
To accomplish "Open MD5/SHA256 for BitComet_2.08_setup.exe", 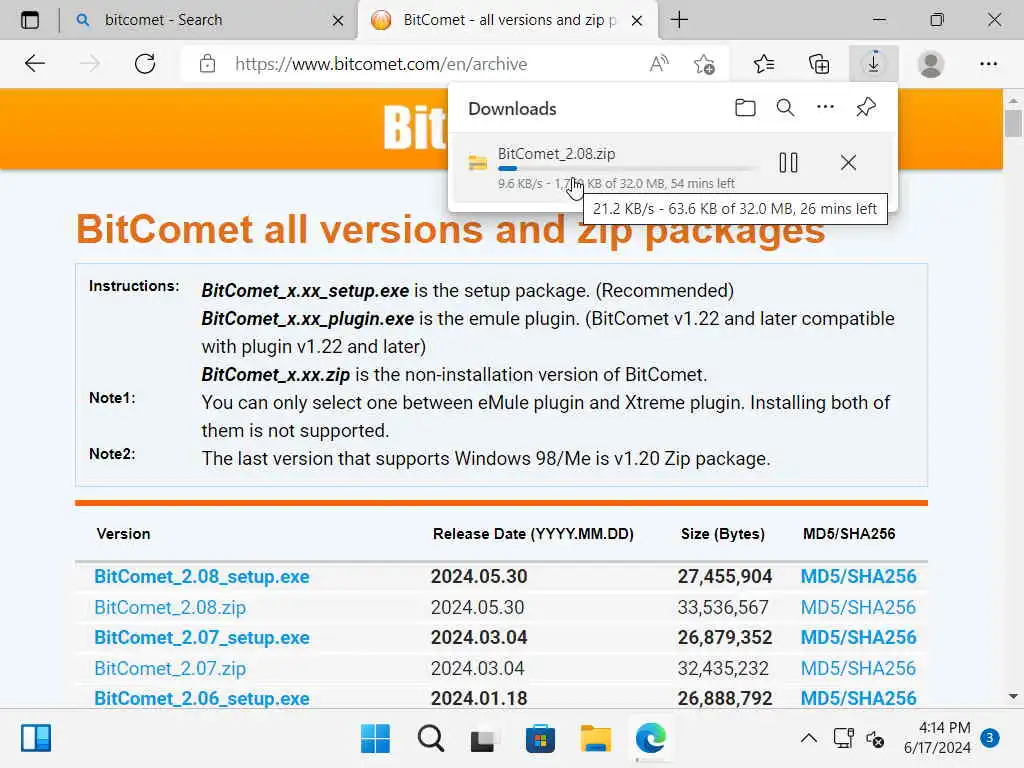I will (858, 577).
